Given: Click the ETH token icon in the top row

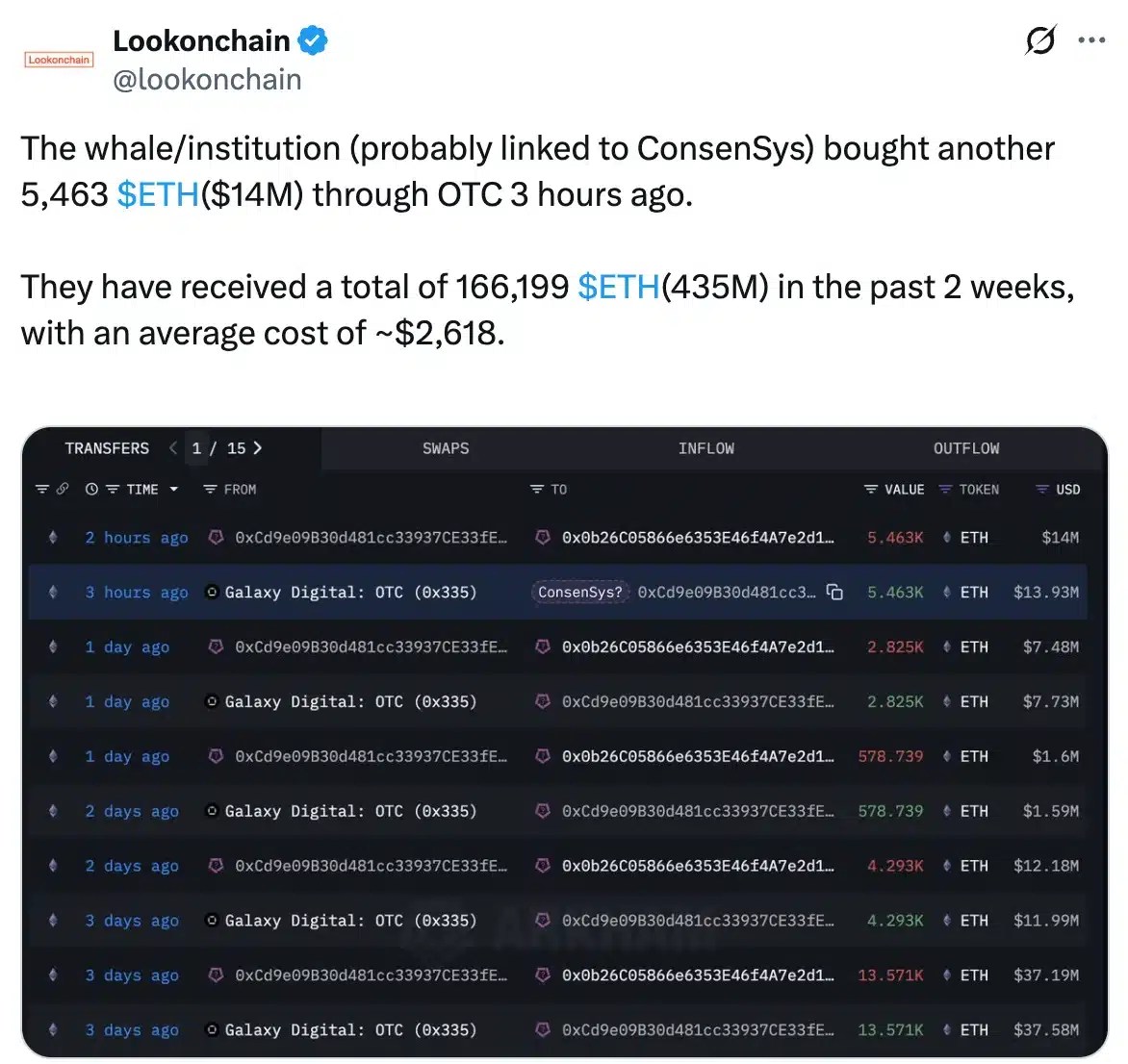Looking at the screenshot, I should tap(949, 538).
